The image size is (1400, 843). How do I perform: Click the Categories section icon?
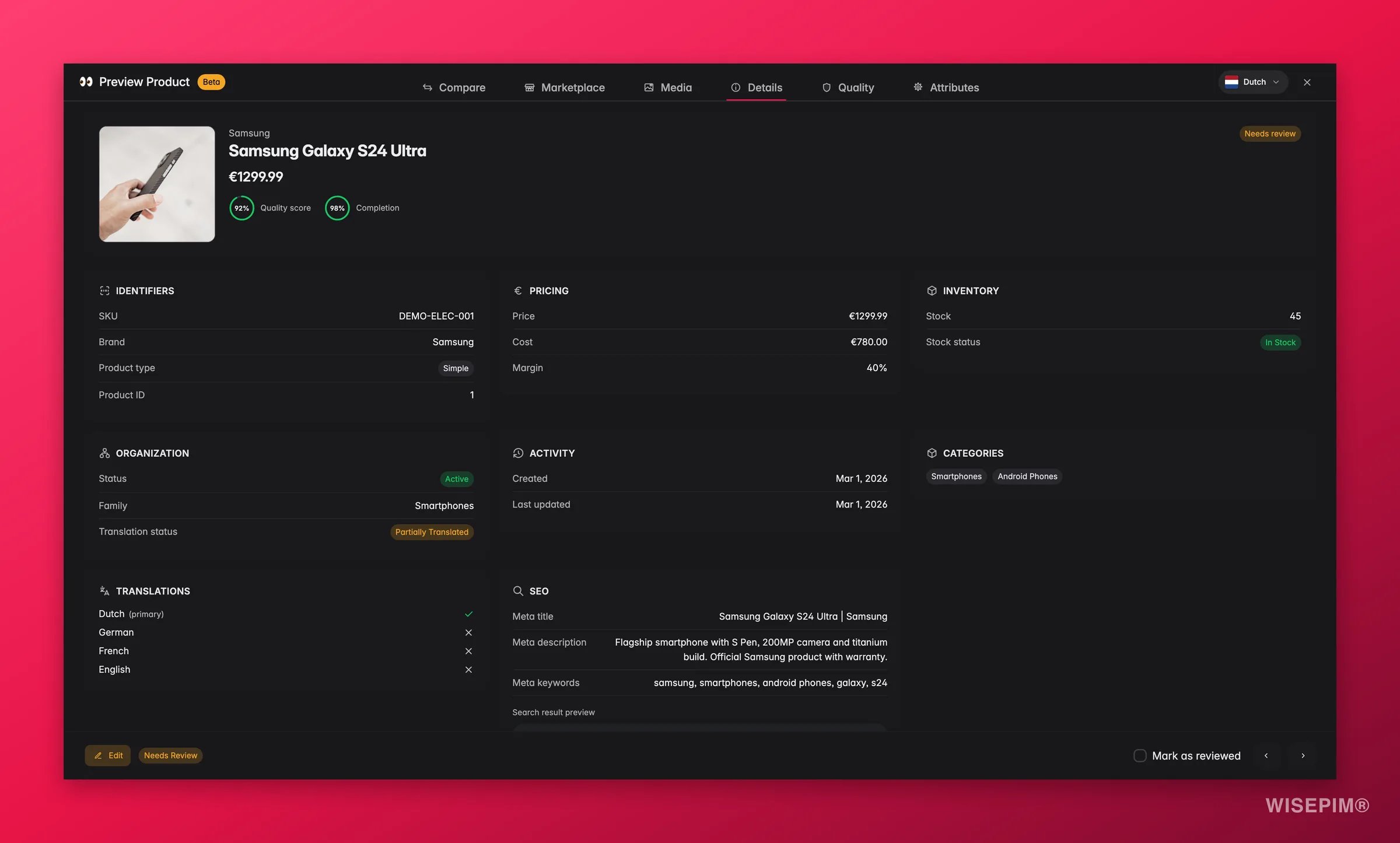coord(932,453)
